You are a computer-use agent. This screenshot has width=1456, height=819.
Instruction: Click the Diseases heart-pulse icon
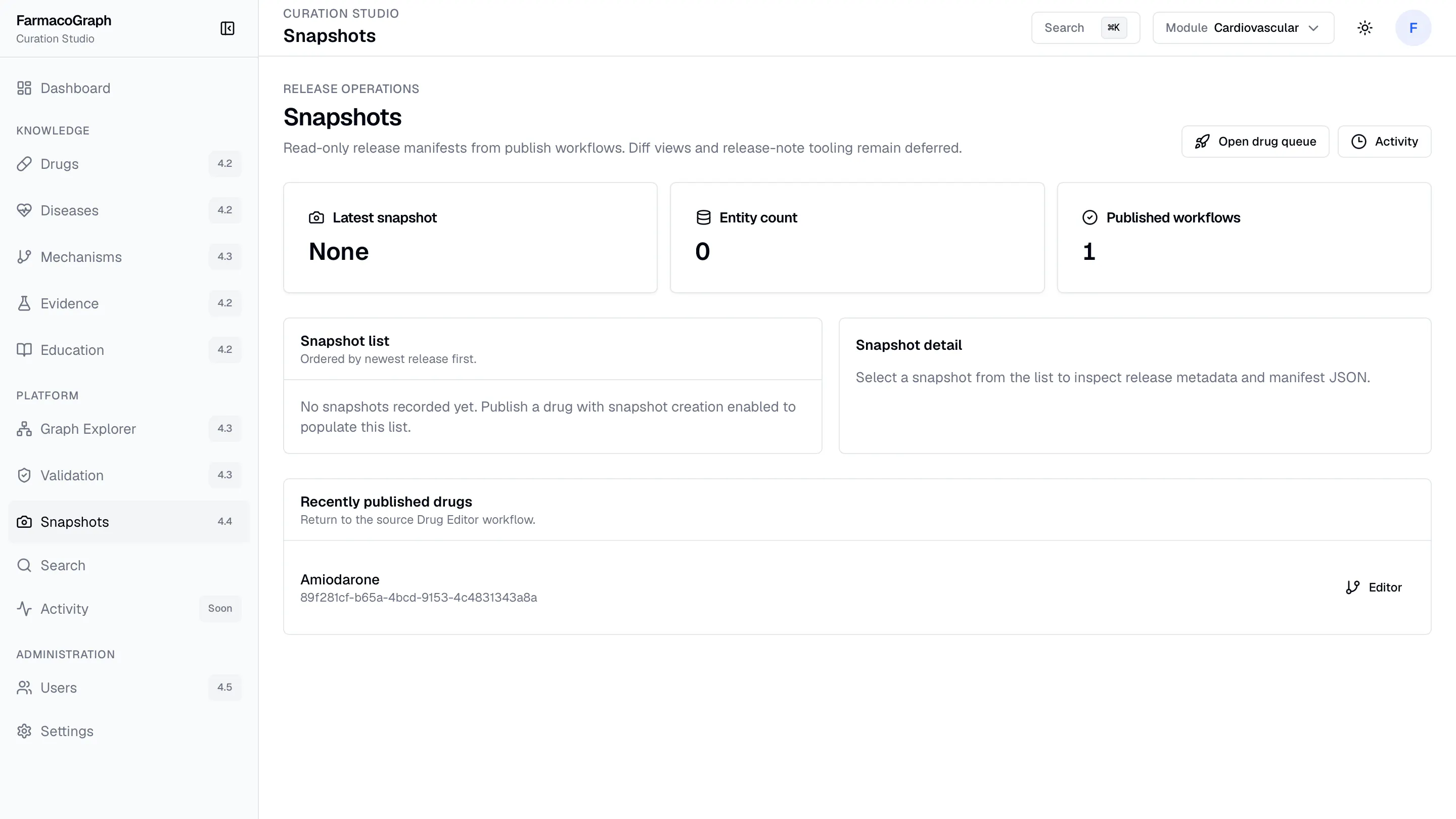[x=24, y=210]
